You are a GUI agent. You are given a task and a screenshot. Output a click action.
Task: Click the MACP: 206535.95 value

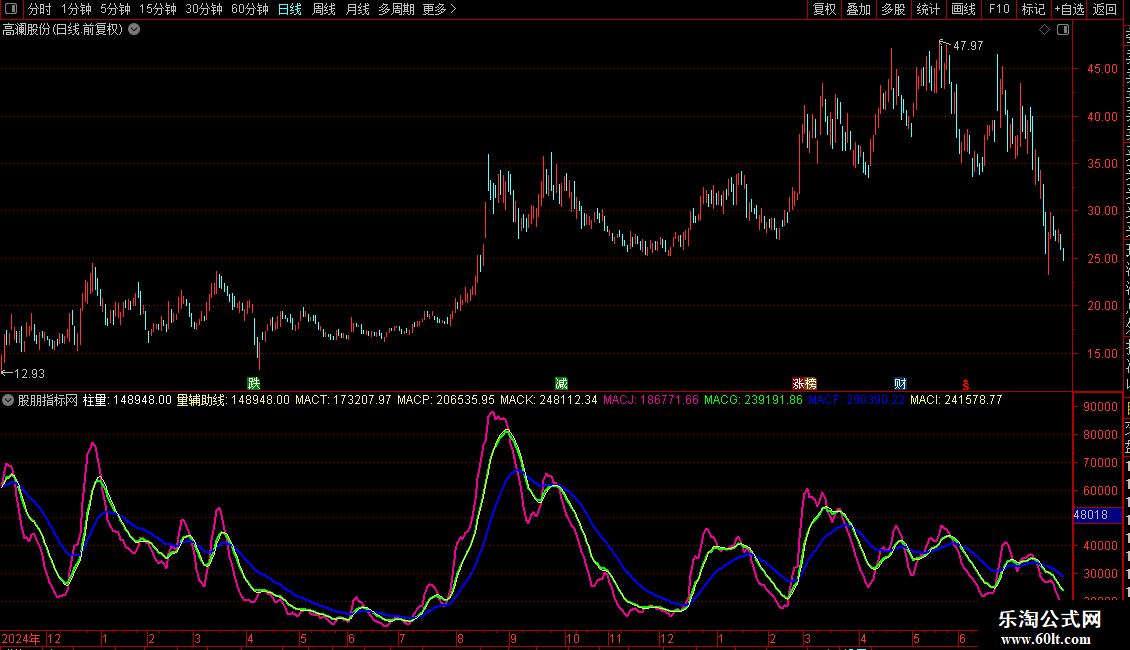click(x=446, y=400)
